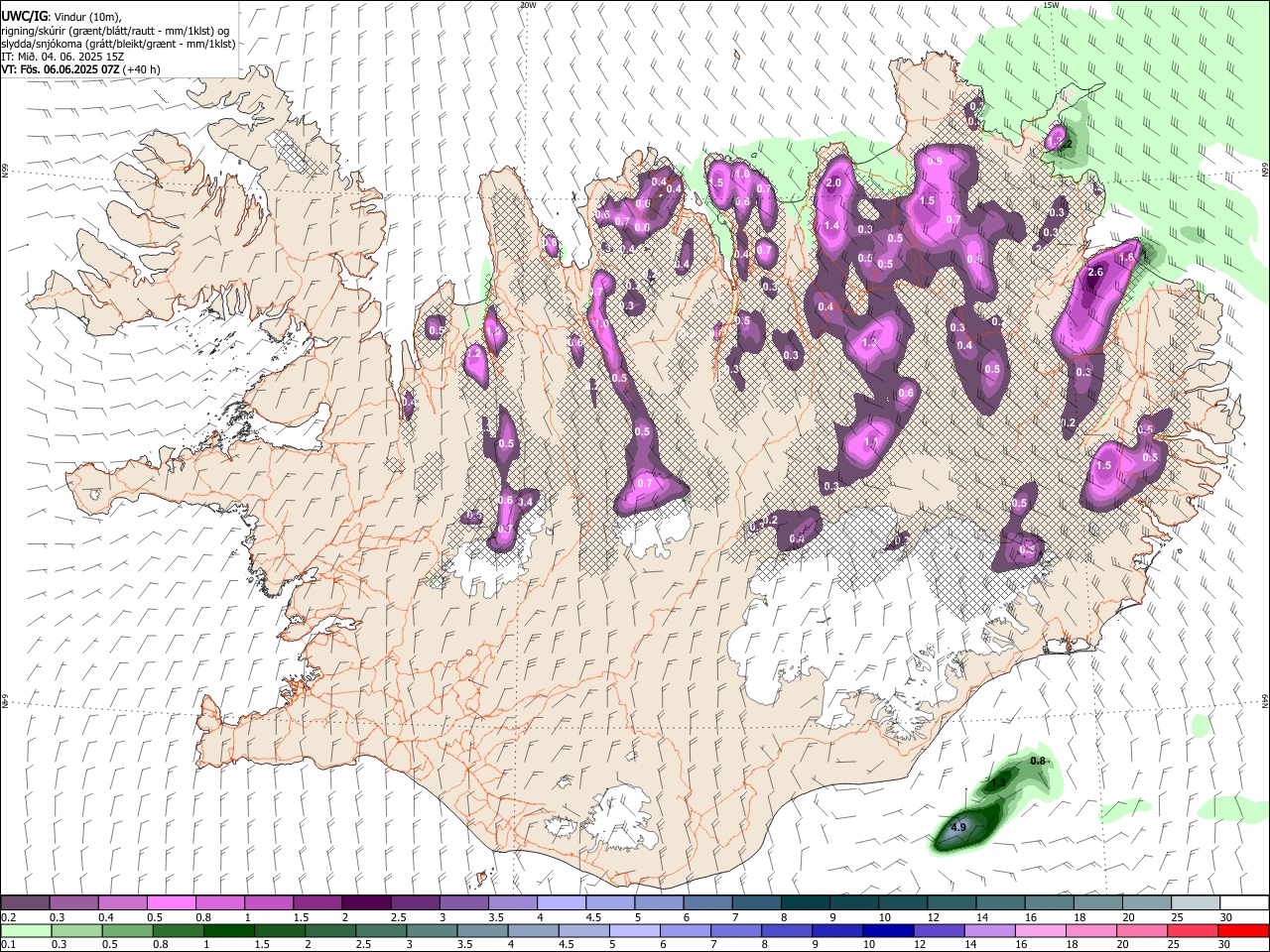Click the 'rigning/skúrir (grænt/blátt/rautt' legend description line

115,31
